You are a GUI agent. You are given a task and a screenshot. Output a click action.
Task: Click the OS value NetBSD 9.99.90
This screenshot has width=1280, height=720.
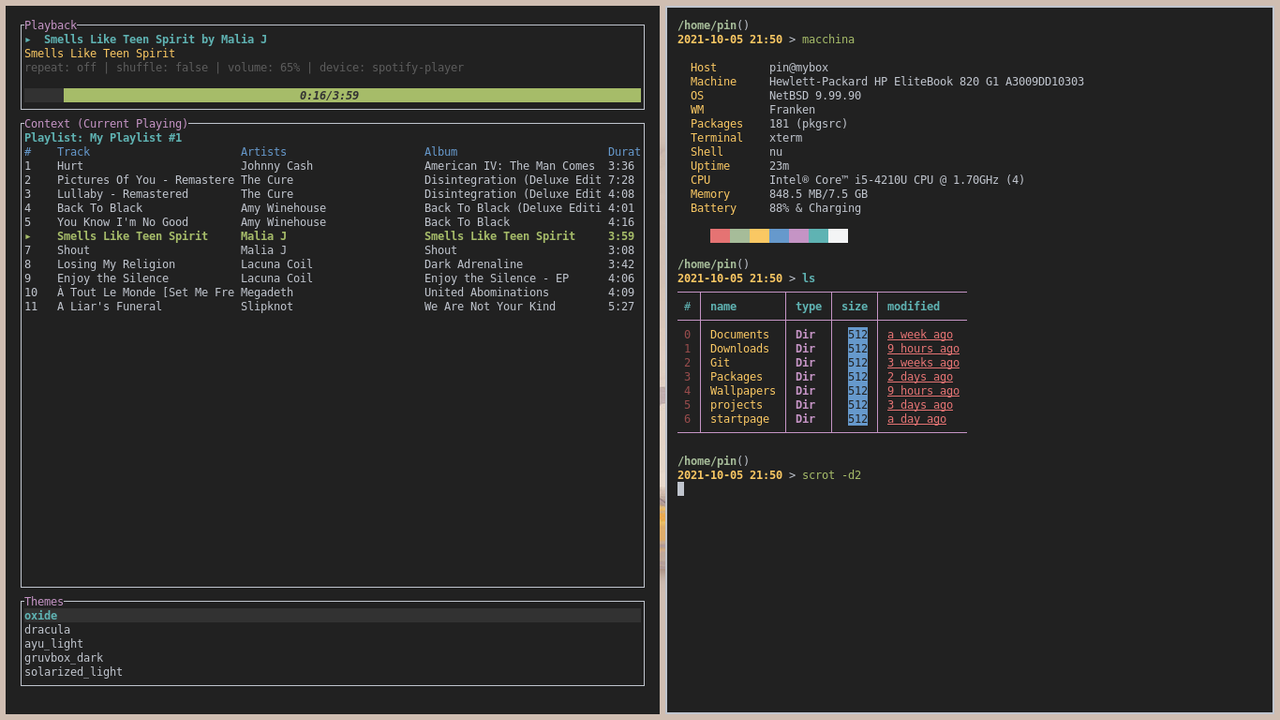(x=815, y=96)
